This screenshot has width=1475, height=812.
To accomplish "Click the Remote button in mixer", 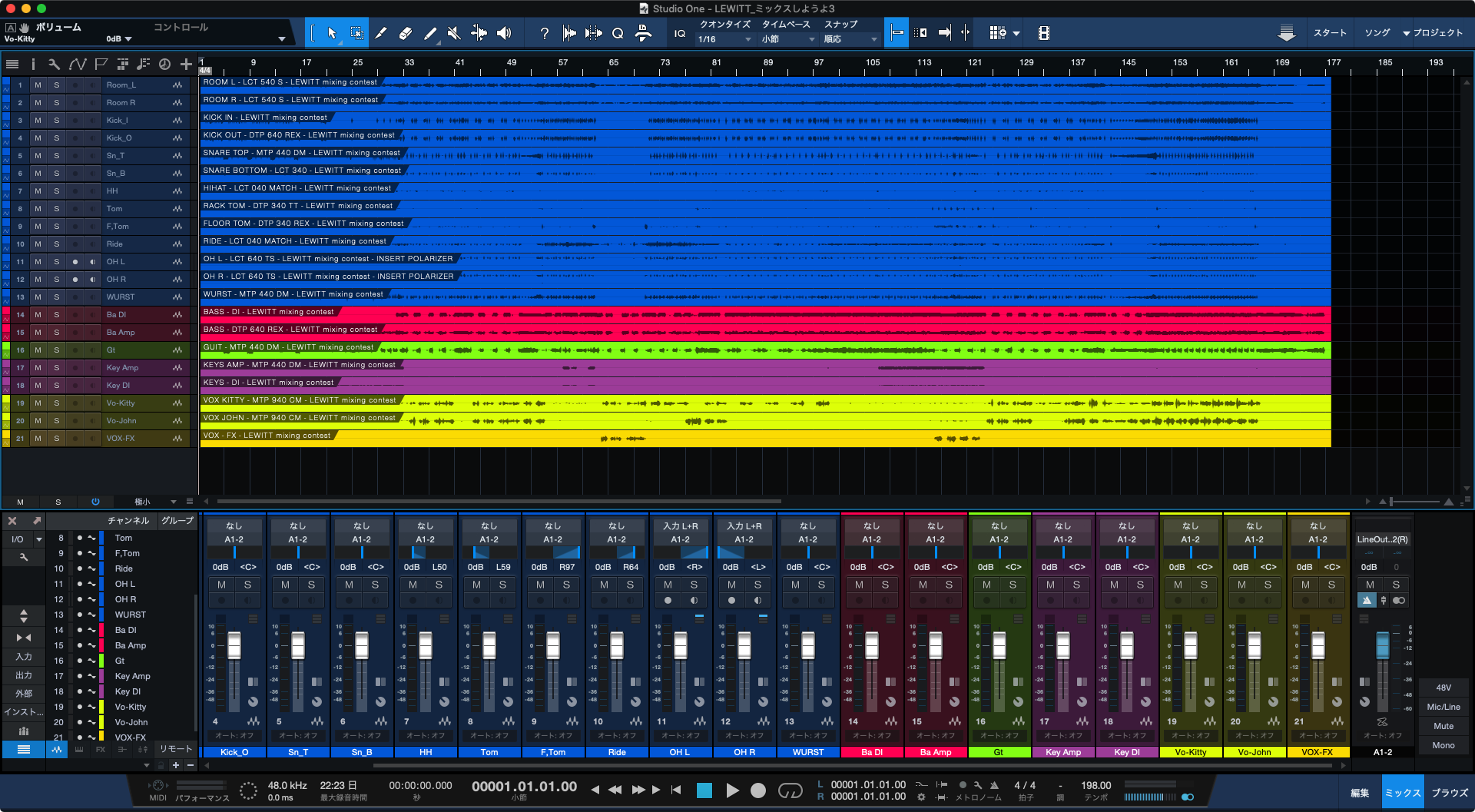I will click(x=175, y=749).
